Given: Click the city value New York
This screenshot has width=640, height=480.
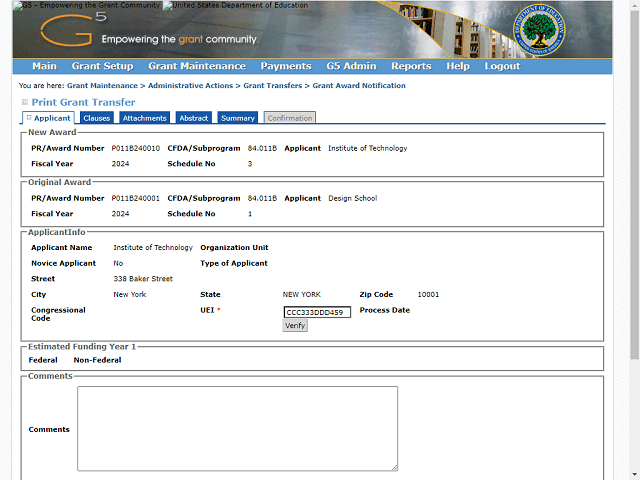Looking at the screenshot, I should (x=130, y=294).
